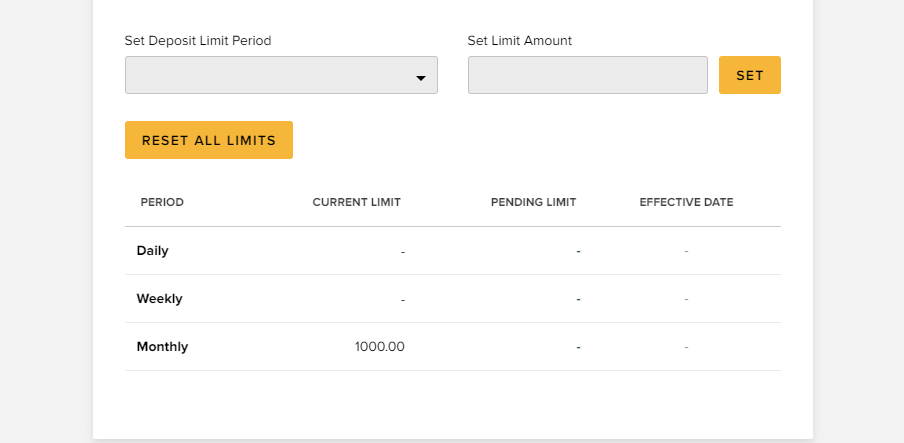This screenshot has height=443, width=904.
Task: Click the PERIOD column header
Action: [162, 202]
